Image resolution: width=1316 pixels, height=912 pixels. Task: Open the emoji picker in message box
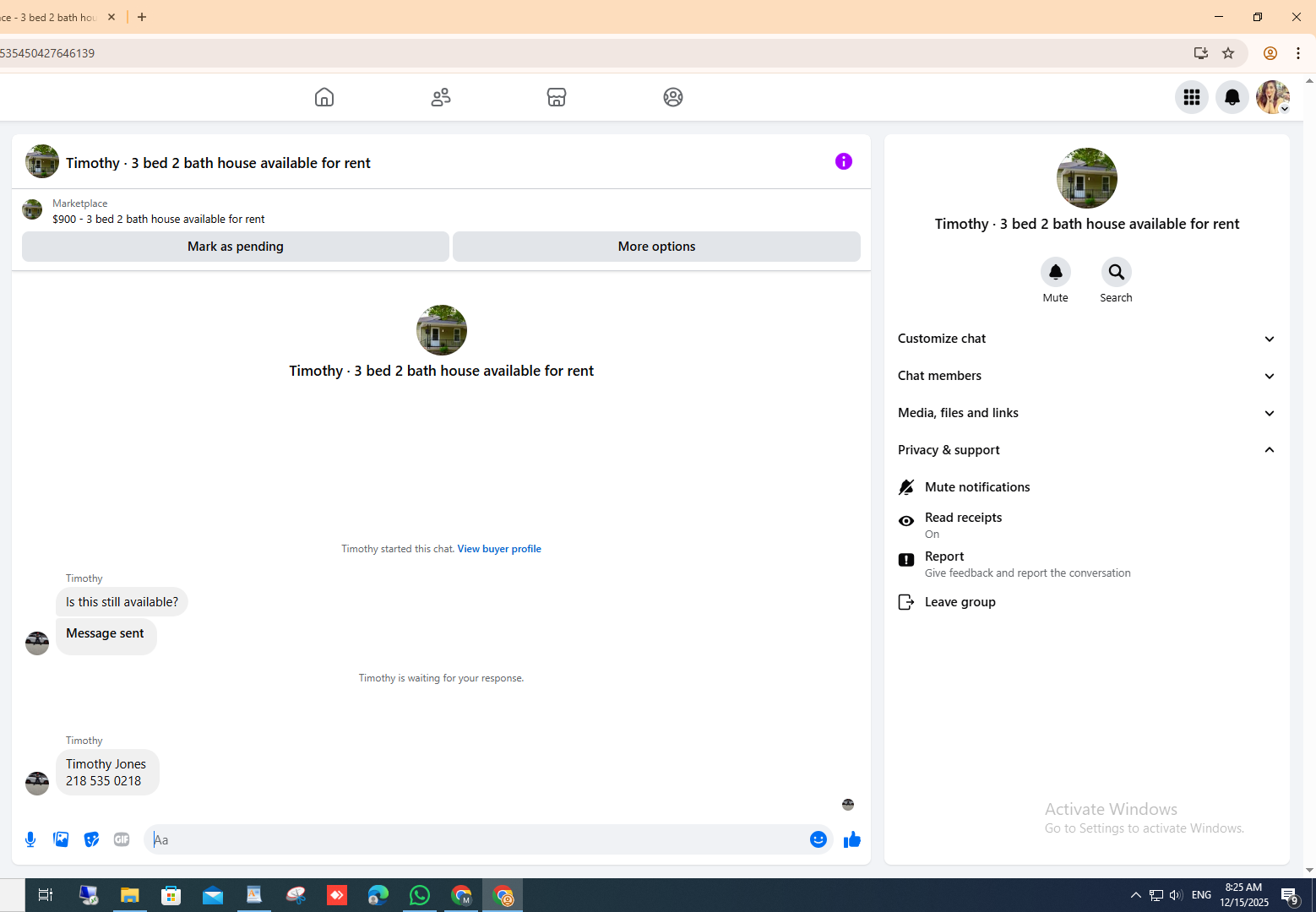[818, 839]
